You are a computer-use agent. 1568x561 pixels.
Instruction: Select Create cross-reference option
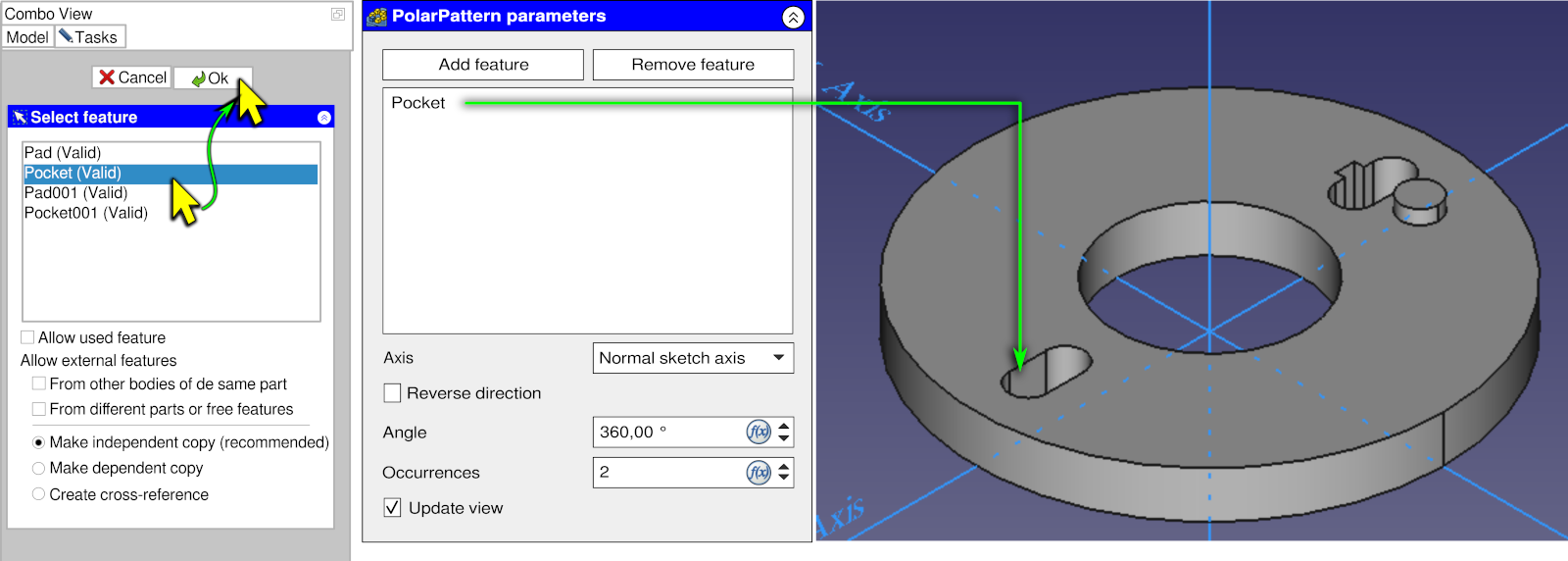pyautogui.click(x=39, y=494)
